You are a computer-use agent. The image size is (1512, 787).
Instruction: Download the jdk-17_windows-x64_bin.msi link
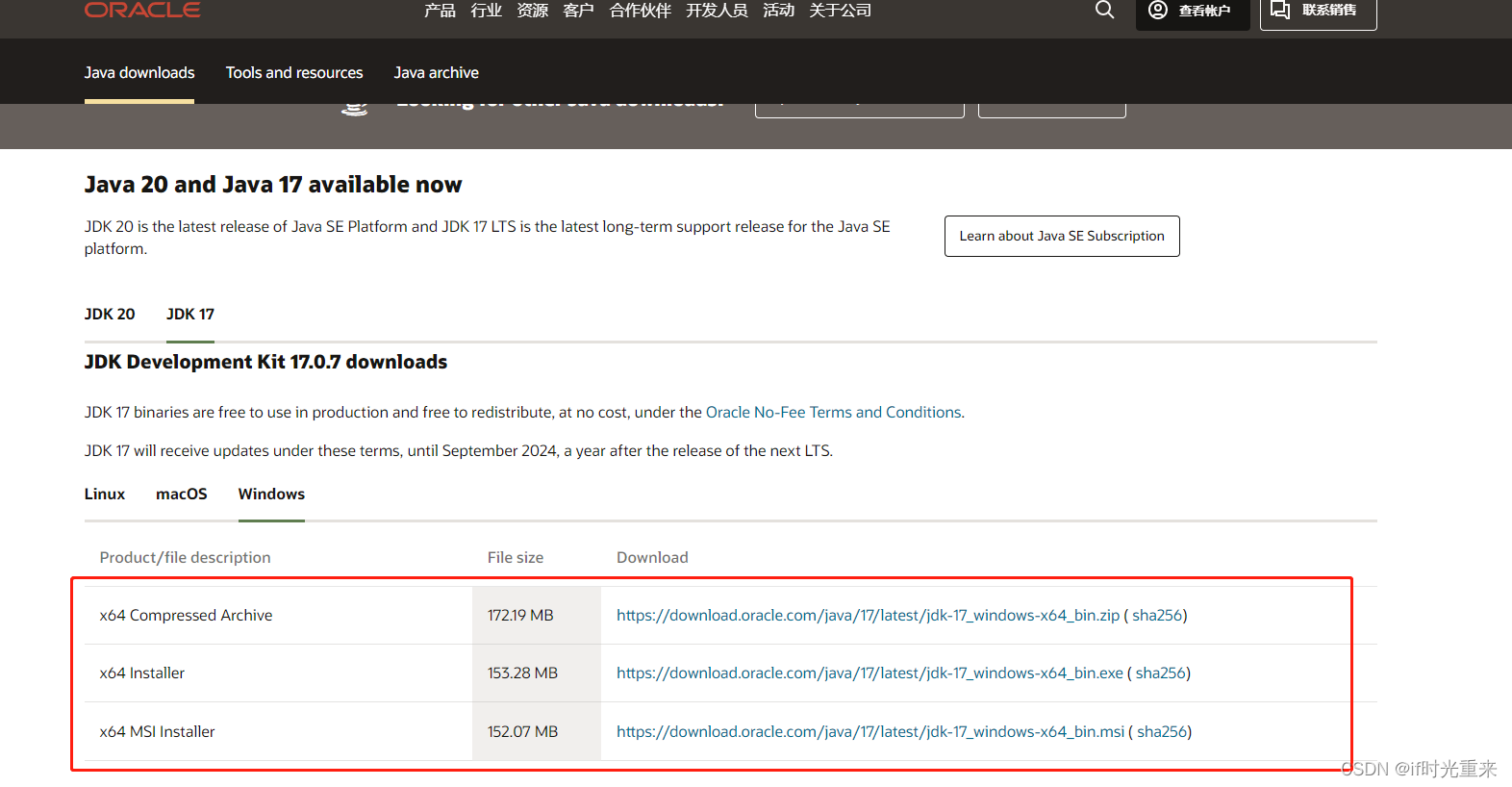(870, 732)
